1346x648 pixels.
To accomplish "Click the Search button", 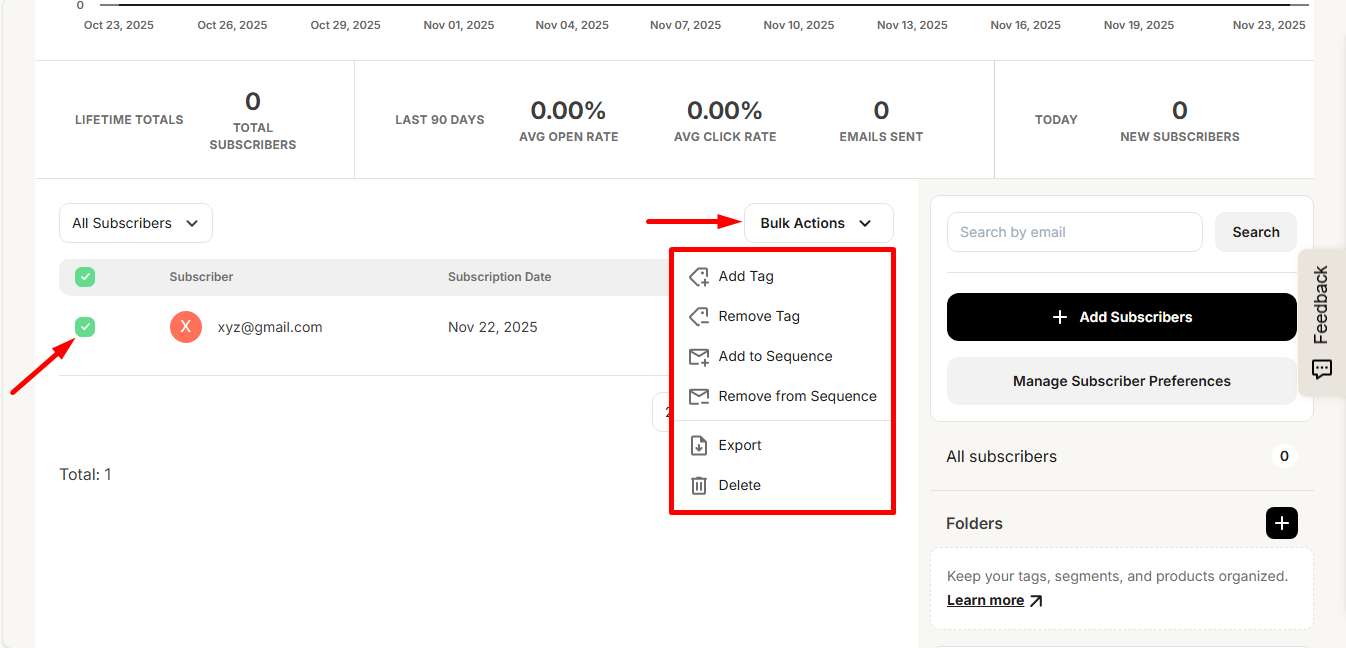I will pos(1255,232).
